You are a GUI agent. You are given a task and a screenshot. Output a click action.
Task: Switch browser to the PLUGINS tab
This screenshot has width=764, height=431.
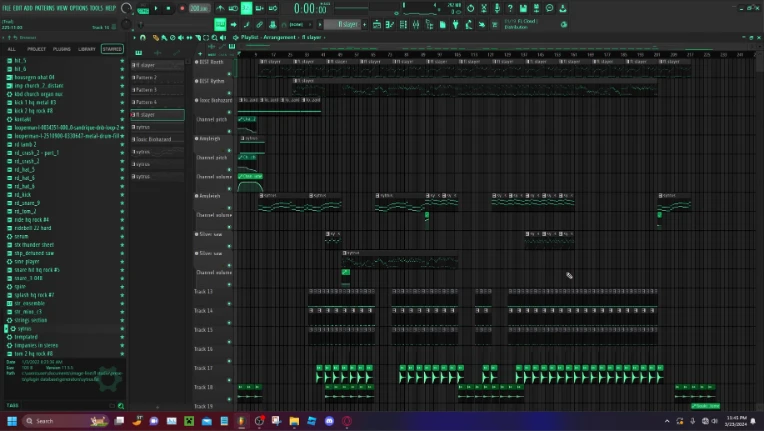(61, 49)
